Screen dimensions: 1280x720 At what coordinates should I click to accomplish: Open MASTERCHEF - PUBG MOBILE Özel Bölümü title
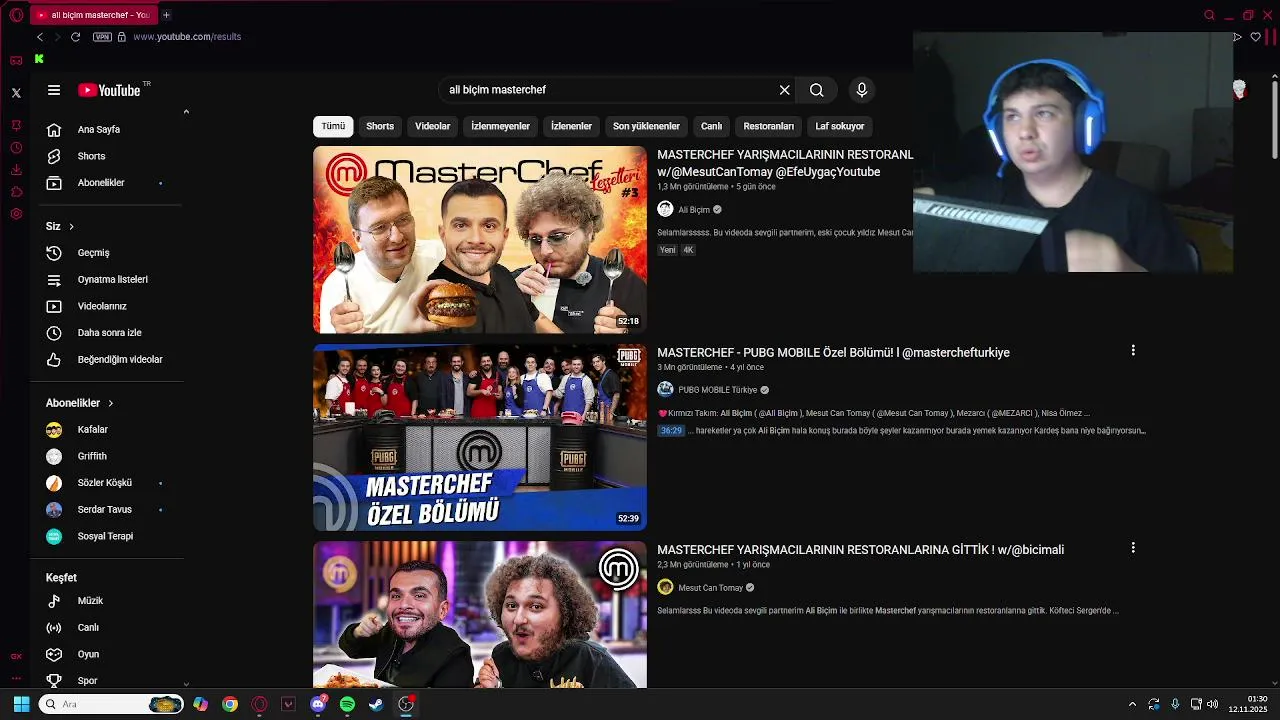833,353
